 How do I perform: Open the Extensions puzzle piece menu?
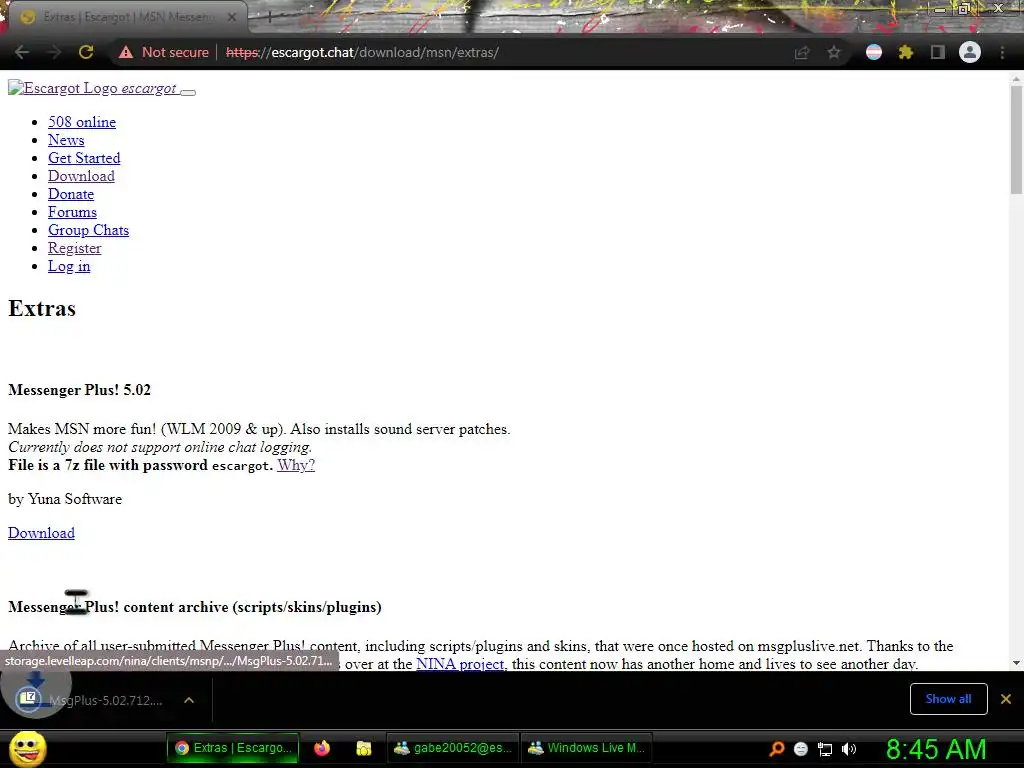click(x=906, y=52)
